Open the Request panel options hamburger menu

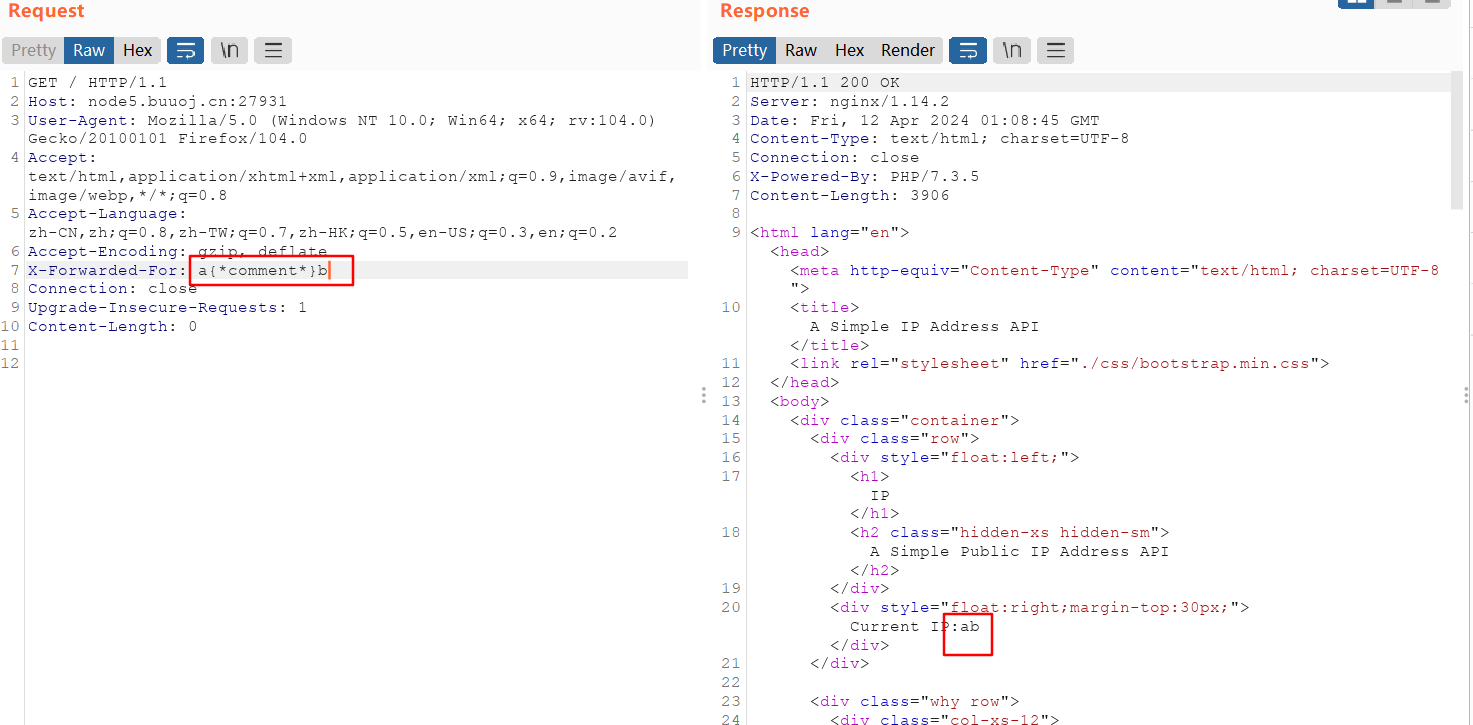point(273,50)
